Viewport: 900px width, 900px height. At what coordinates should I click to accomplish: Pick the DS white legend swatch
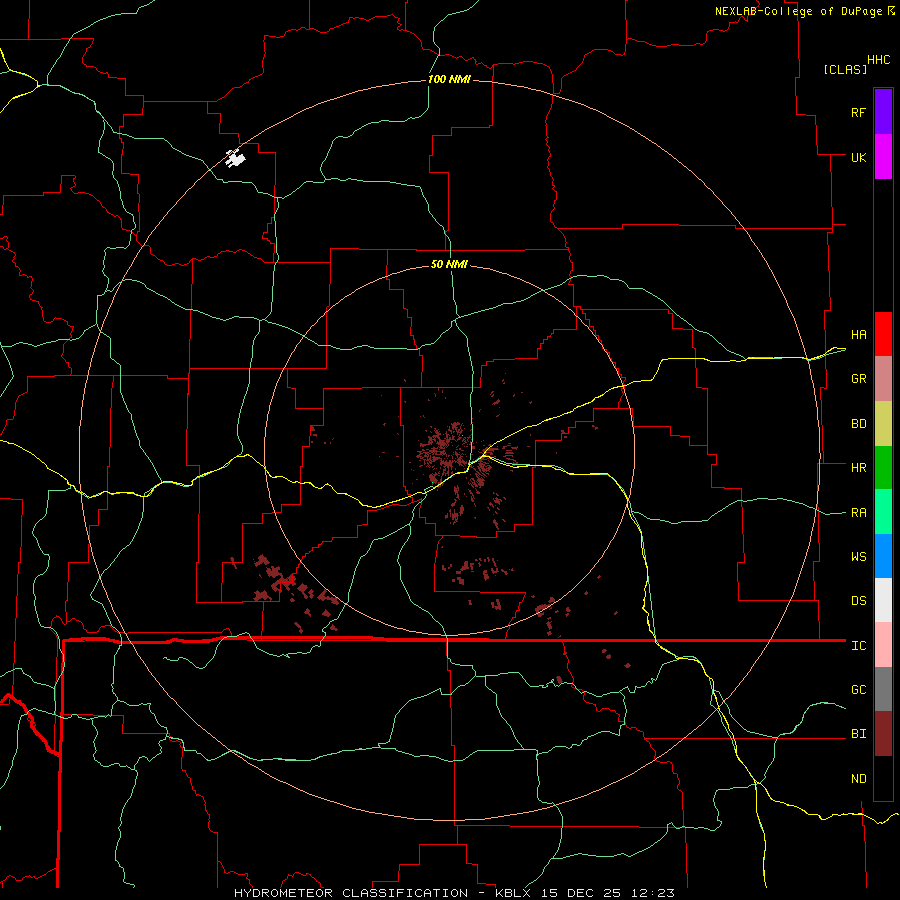coord(883,600)
